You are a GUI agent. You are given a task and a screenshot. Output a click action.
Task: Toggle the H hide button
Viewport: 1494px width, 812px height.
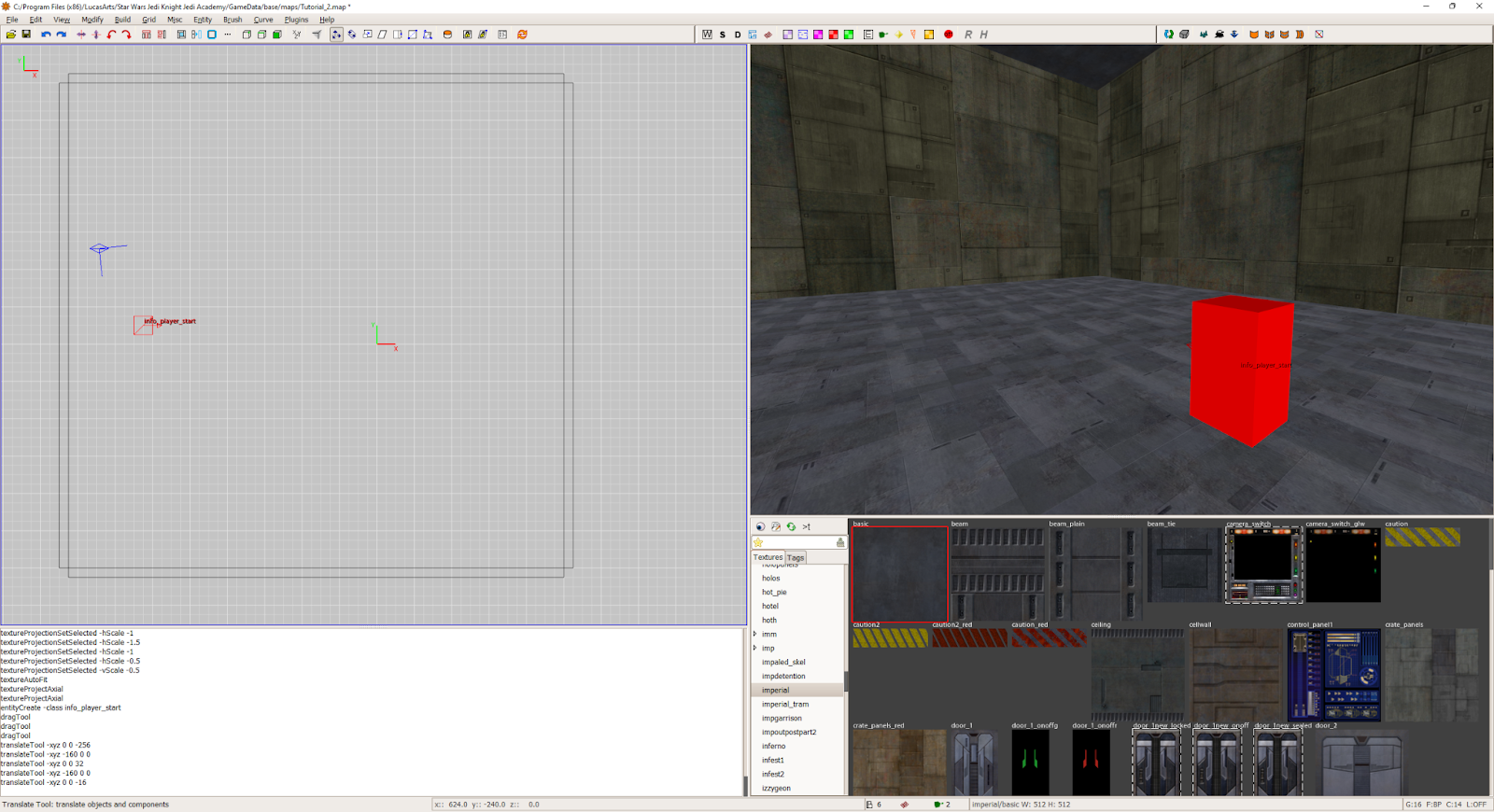pyautogui.click(x=983, y=35)
